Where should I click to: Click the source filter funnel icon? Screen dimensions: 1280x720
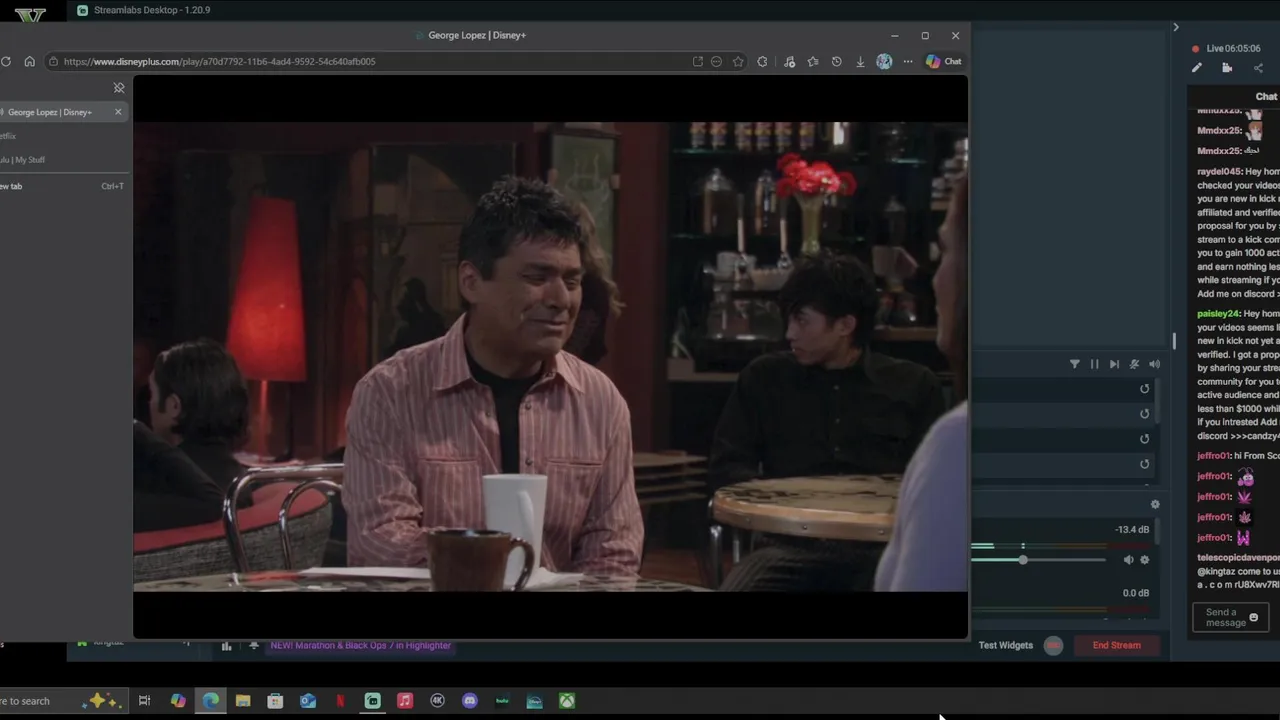coord(1075,364)
